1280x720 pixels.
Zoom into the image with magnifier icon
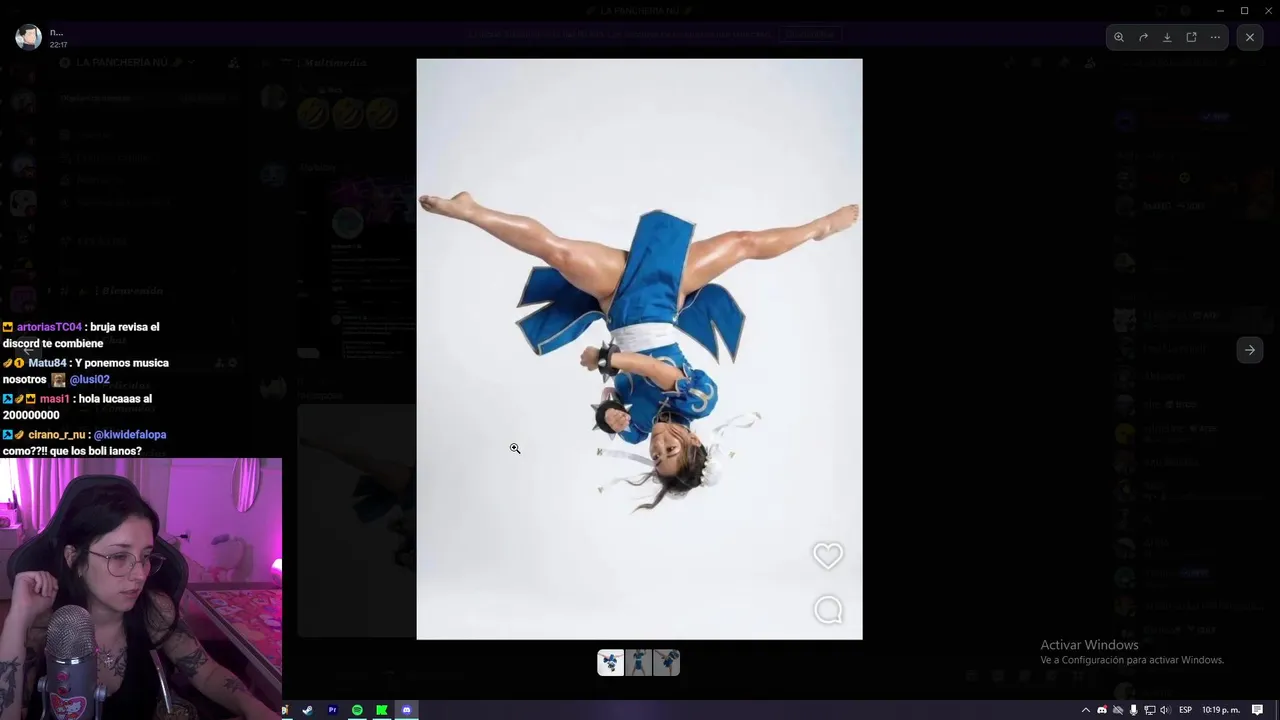1119,37
